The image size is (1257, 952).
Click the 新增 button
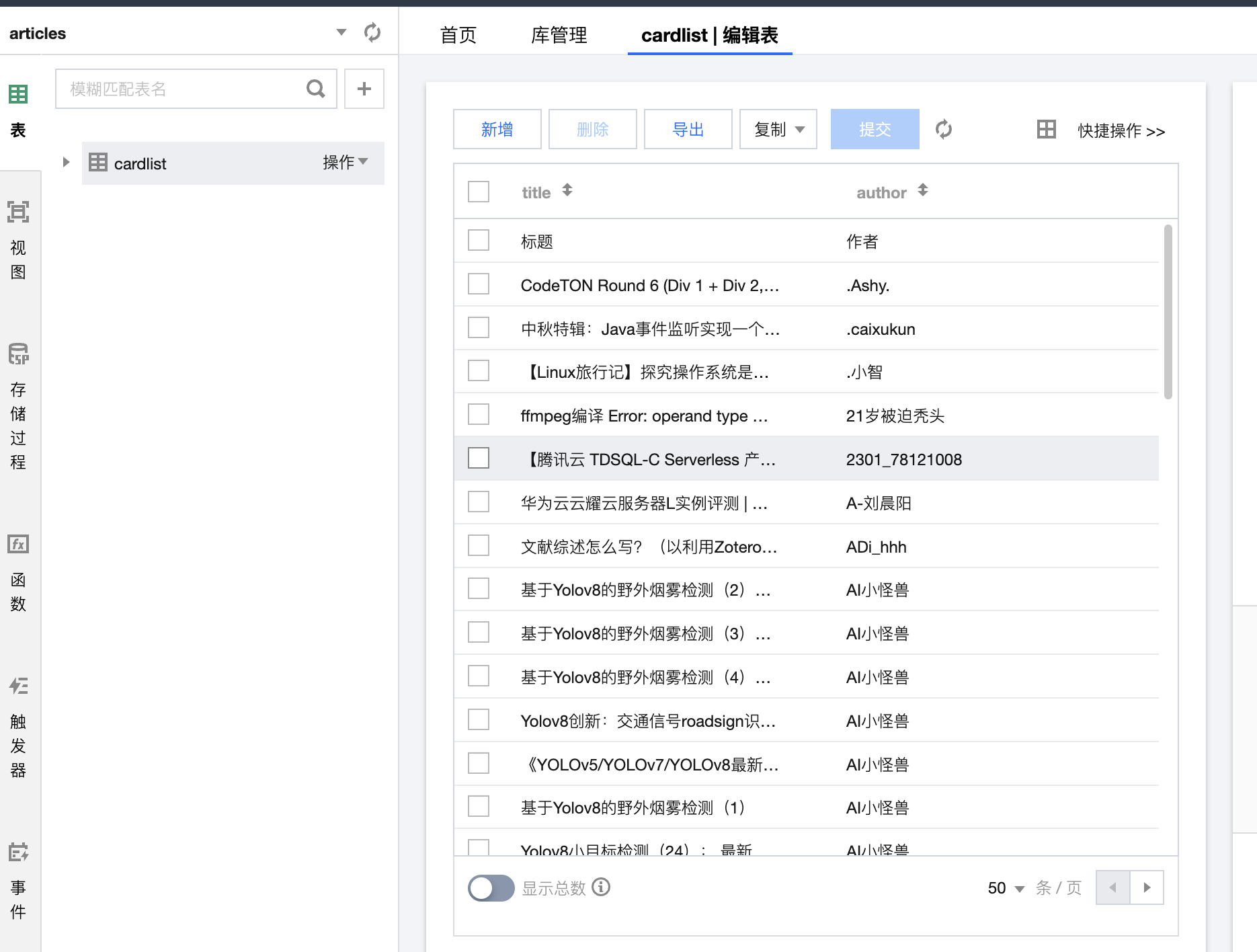tap(497, 129)
